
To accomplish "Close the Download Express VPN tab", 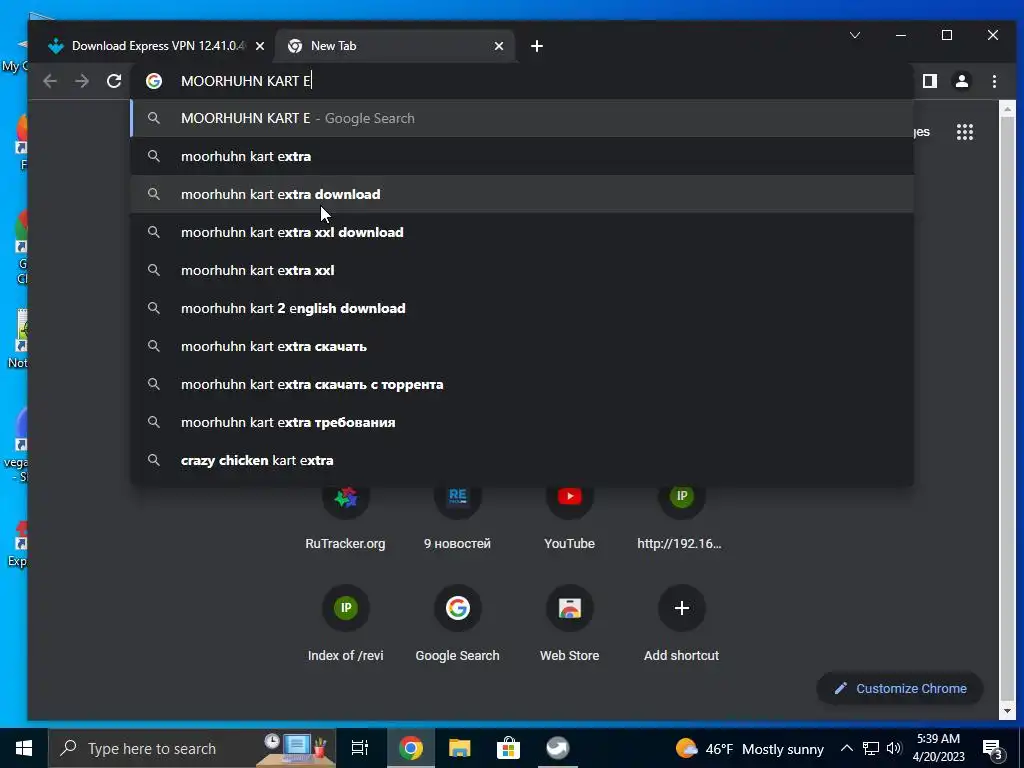I will coord(260,46).
